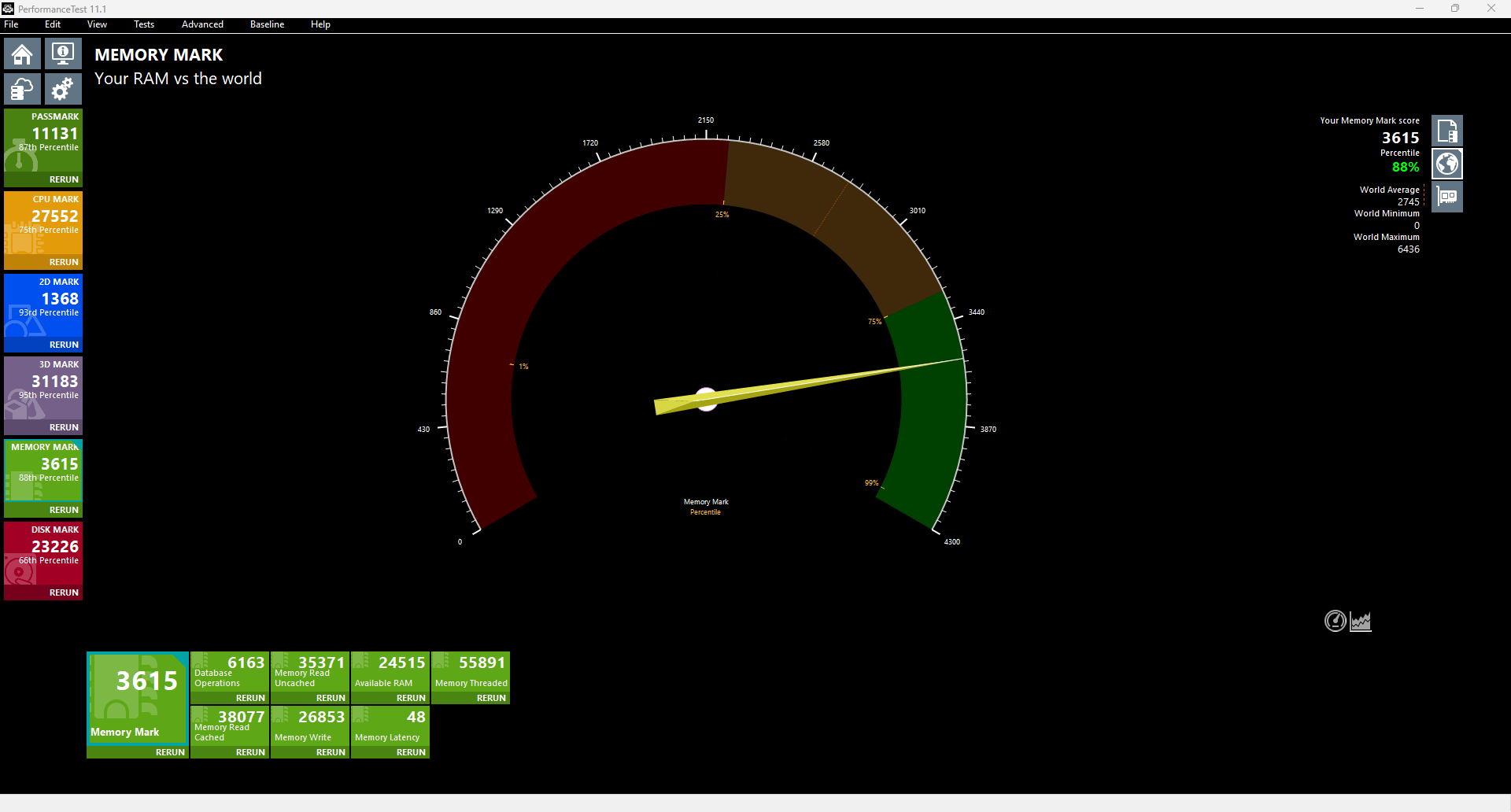Rerun the Memory Mark sidebar test
1511x812 pixels.
coord(64,510)
